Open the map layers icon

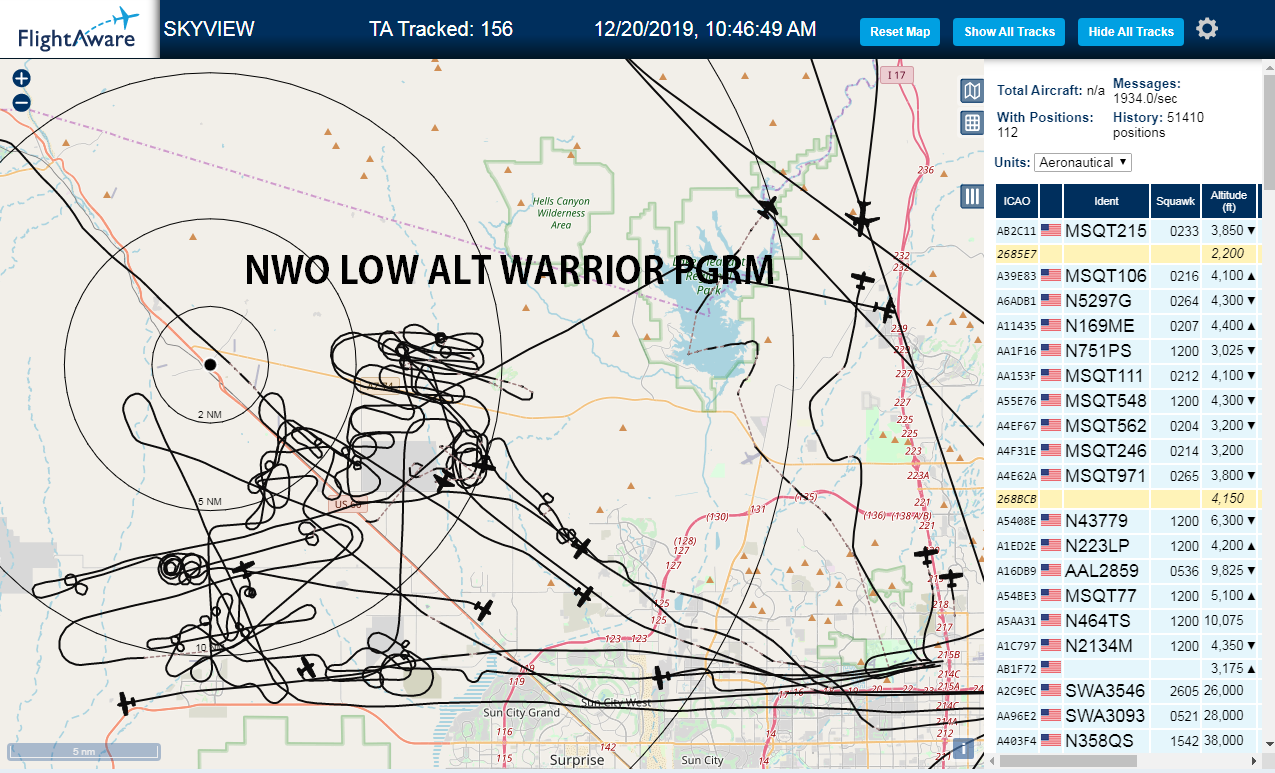click(x=971, y=92)
